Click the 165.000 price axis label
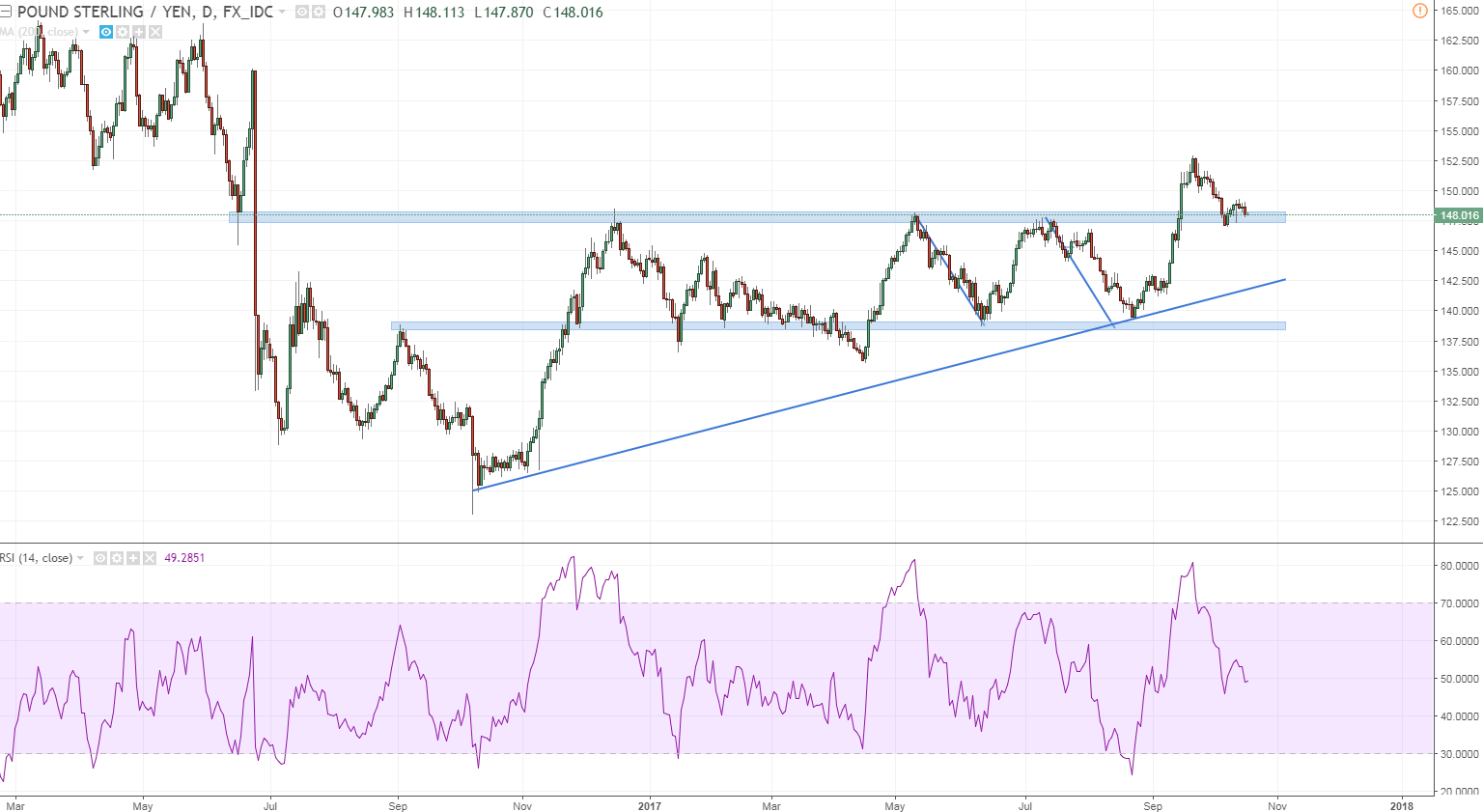The height and width of the screenshot is (812, 1483). tap(1459, 11)
